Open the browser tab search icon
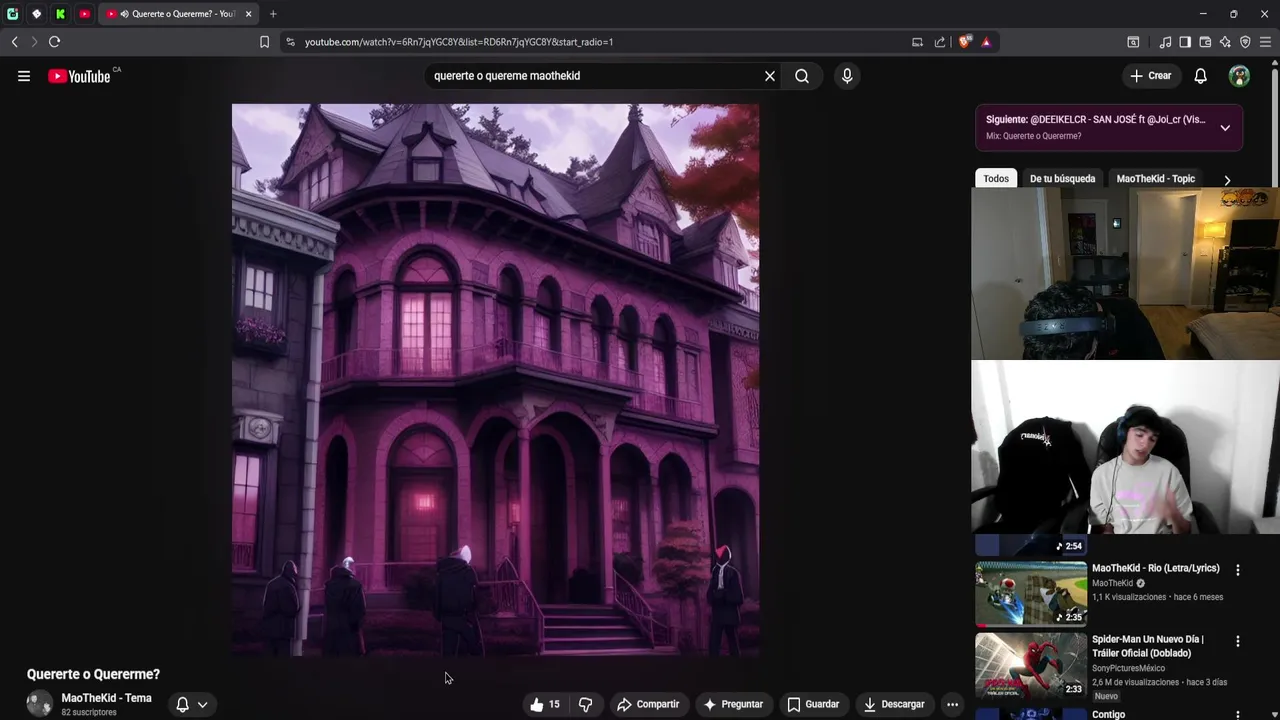 1133,42
